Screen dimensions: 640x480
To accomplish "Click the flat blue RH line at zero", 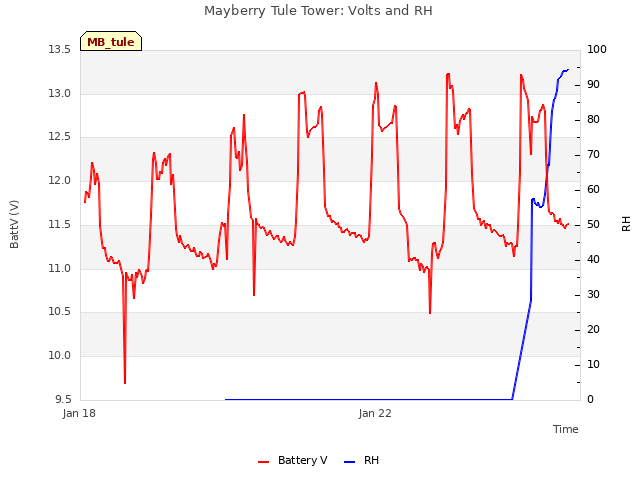I will [x=369, y=399].
